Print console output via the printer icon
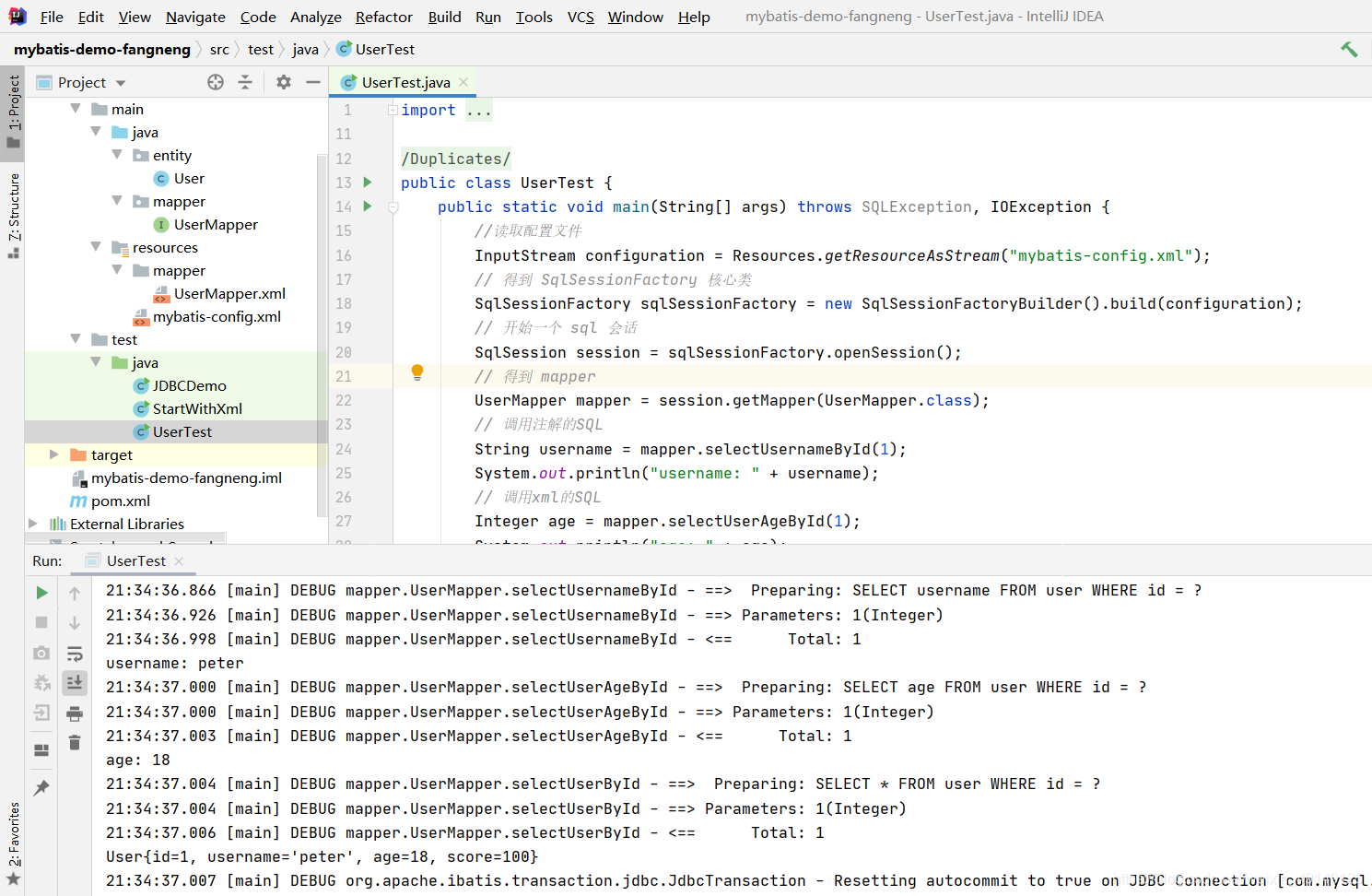 click(x=75, y=713)
